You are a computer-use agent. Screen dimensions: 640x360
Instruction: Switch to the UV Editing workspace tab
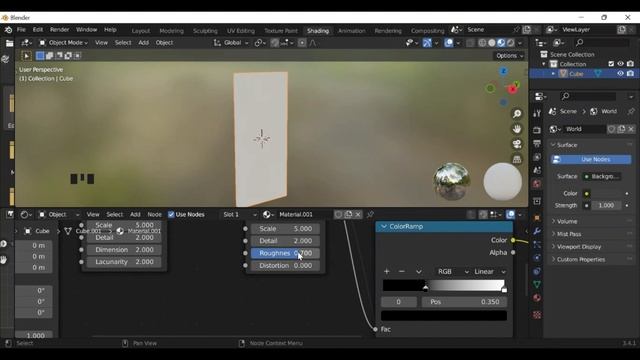coord(240,31)
